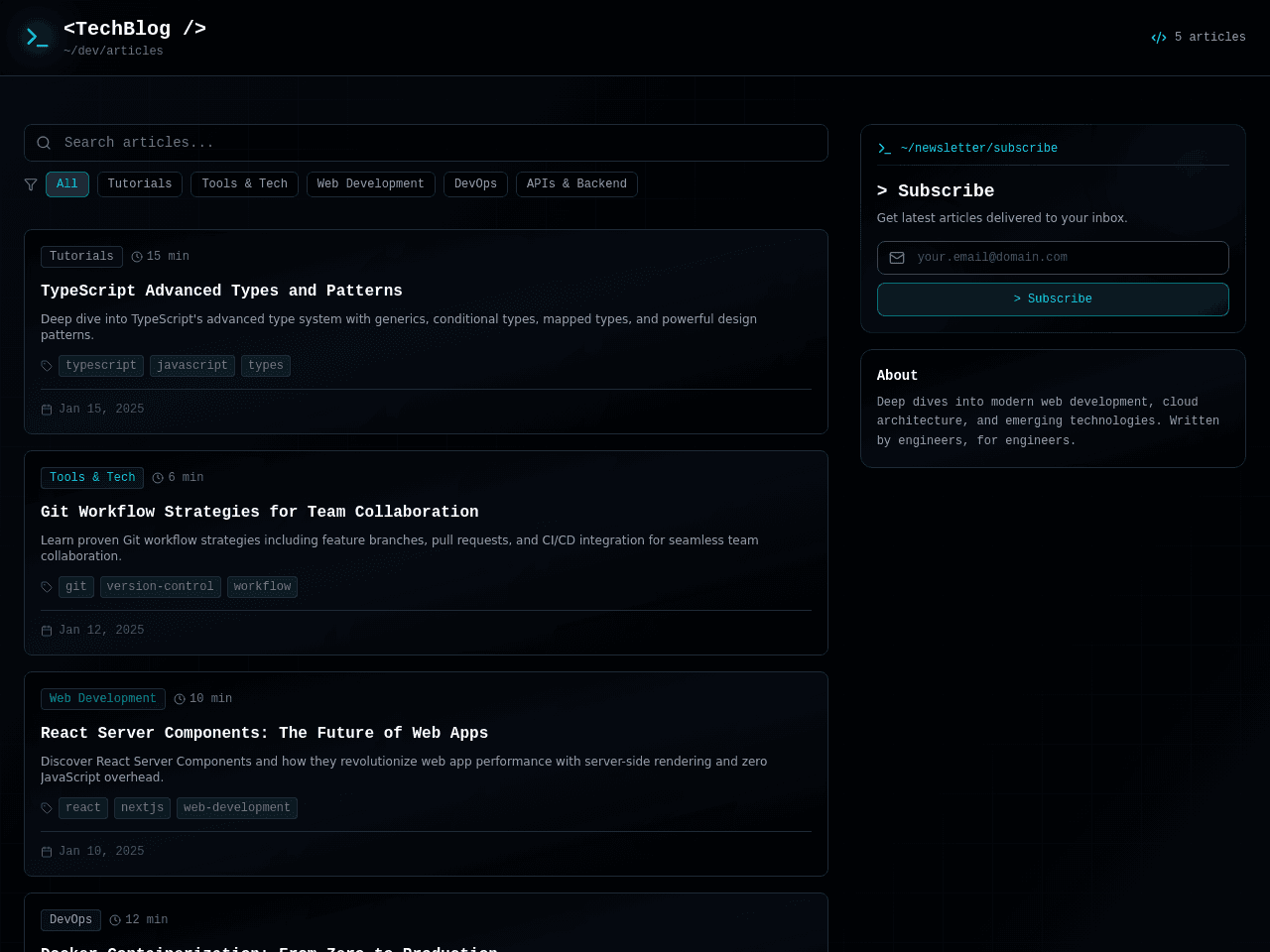This screenshot has height=952, width=1270.
Task: Click the javascript tag
Action: pos(192,366)
